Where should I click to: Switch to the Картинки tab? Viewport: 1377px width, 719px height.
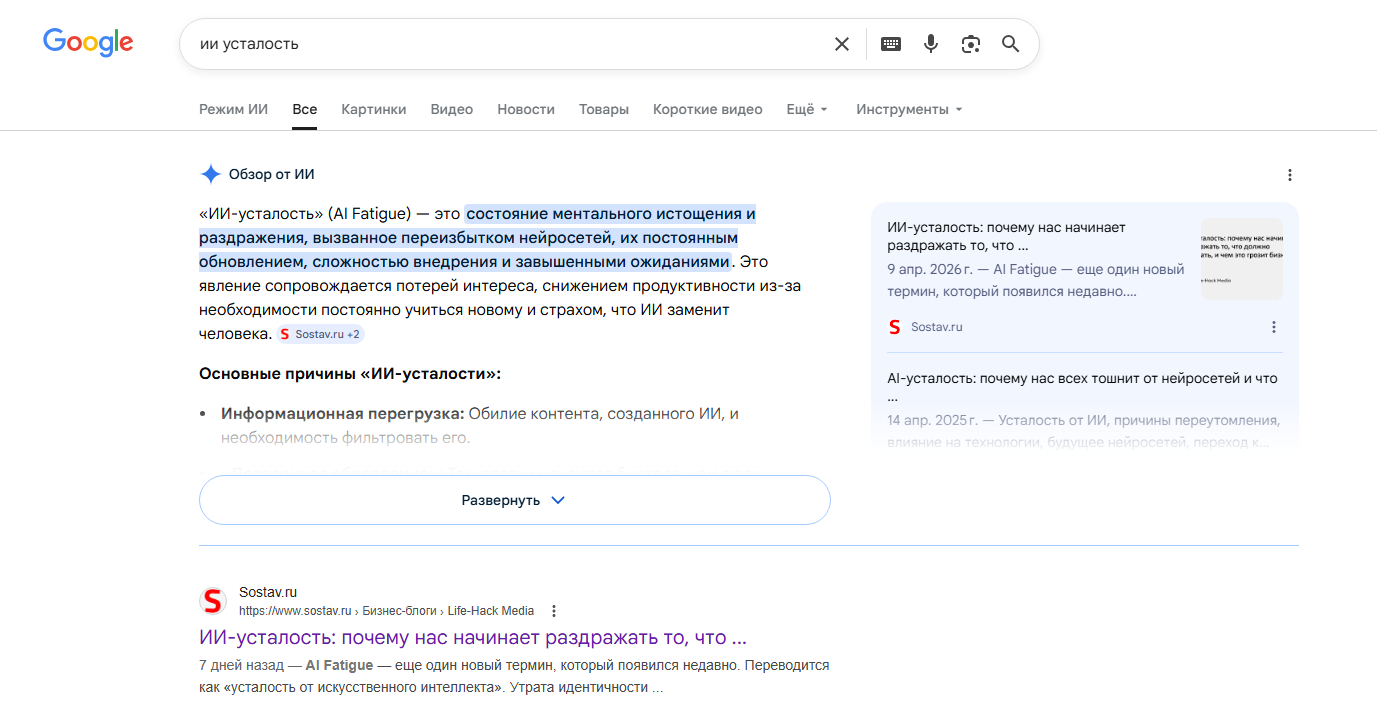pyautogui.click(x=373, y=109)
